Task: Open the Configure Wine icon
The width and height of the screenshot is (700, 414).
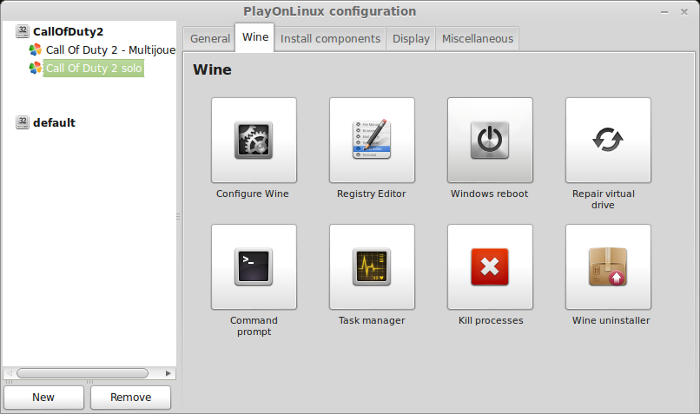Action: coord(254,140)
